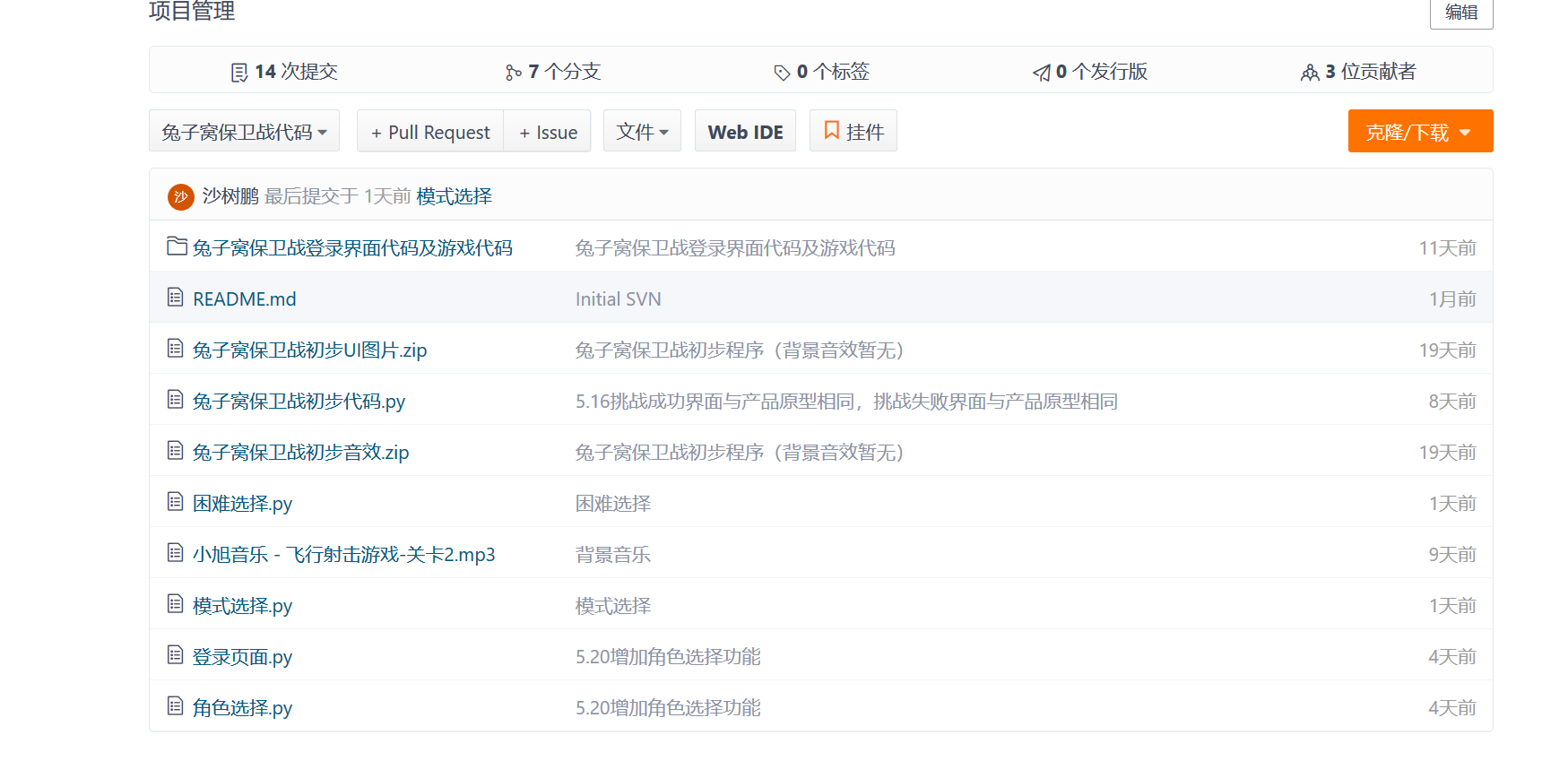Click commit message in the folder row
Screen dimensions: 1568x761
click(735, 248)
